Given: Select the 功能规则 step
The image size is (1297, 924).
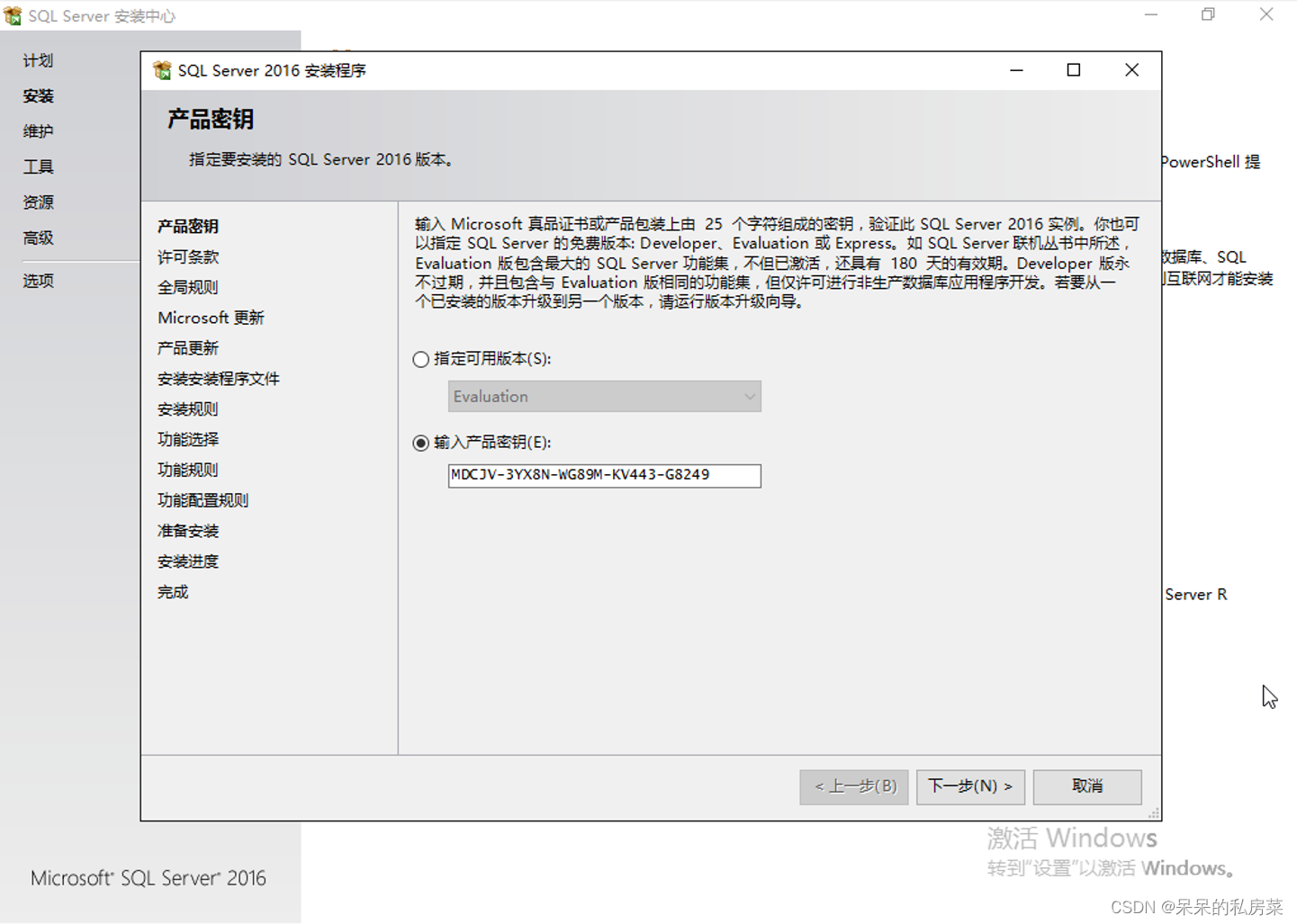Looking at the screenshot, I should (188, 470).
